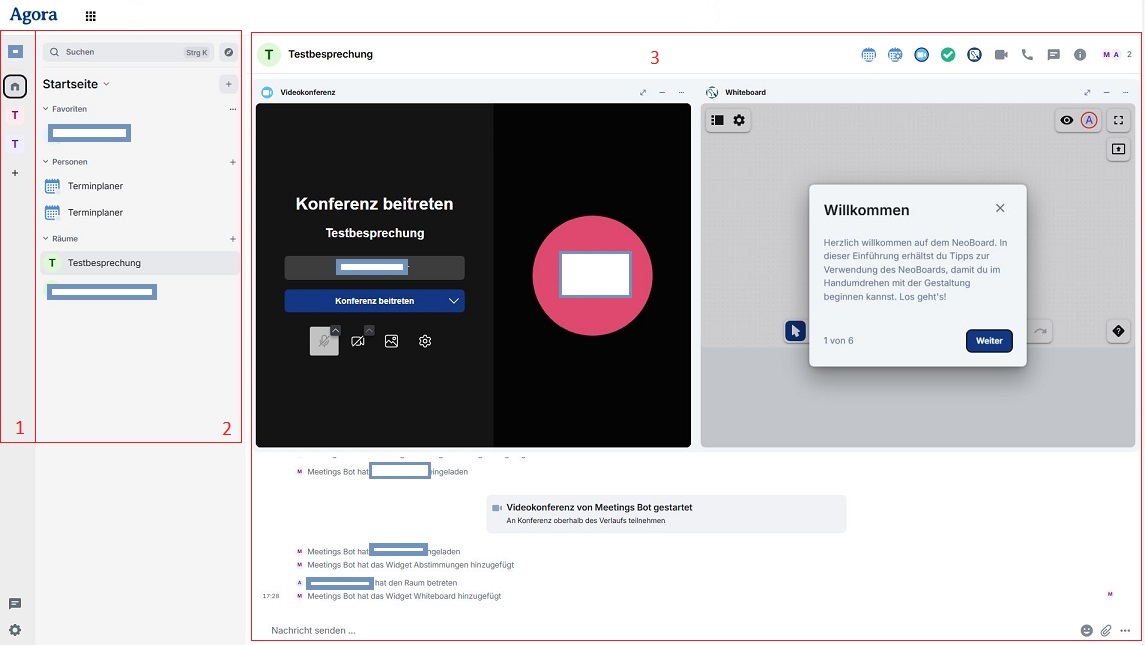This screenshot has height=645, width=1145.
Task: Open the explore rooms compass icon
Action: tap(229, 52)
